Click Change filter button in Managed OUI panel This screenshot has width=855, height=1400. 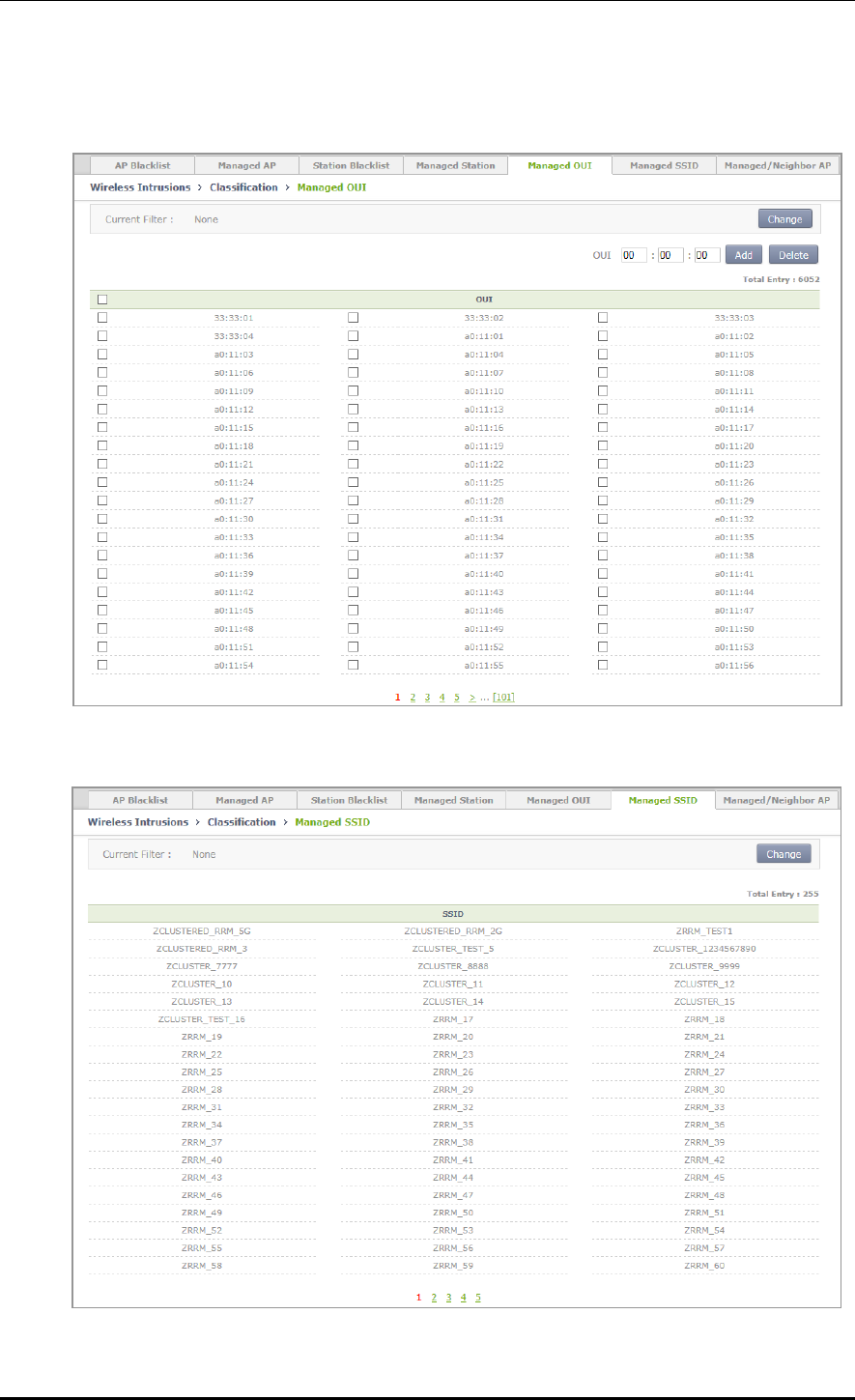[x=784, y=219]
